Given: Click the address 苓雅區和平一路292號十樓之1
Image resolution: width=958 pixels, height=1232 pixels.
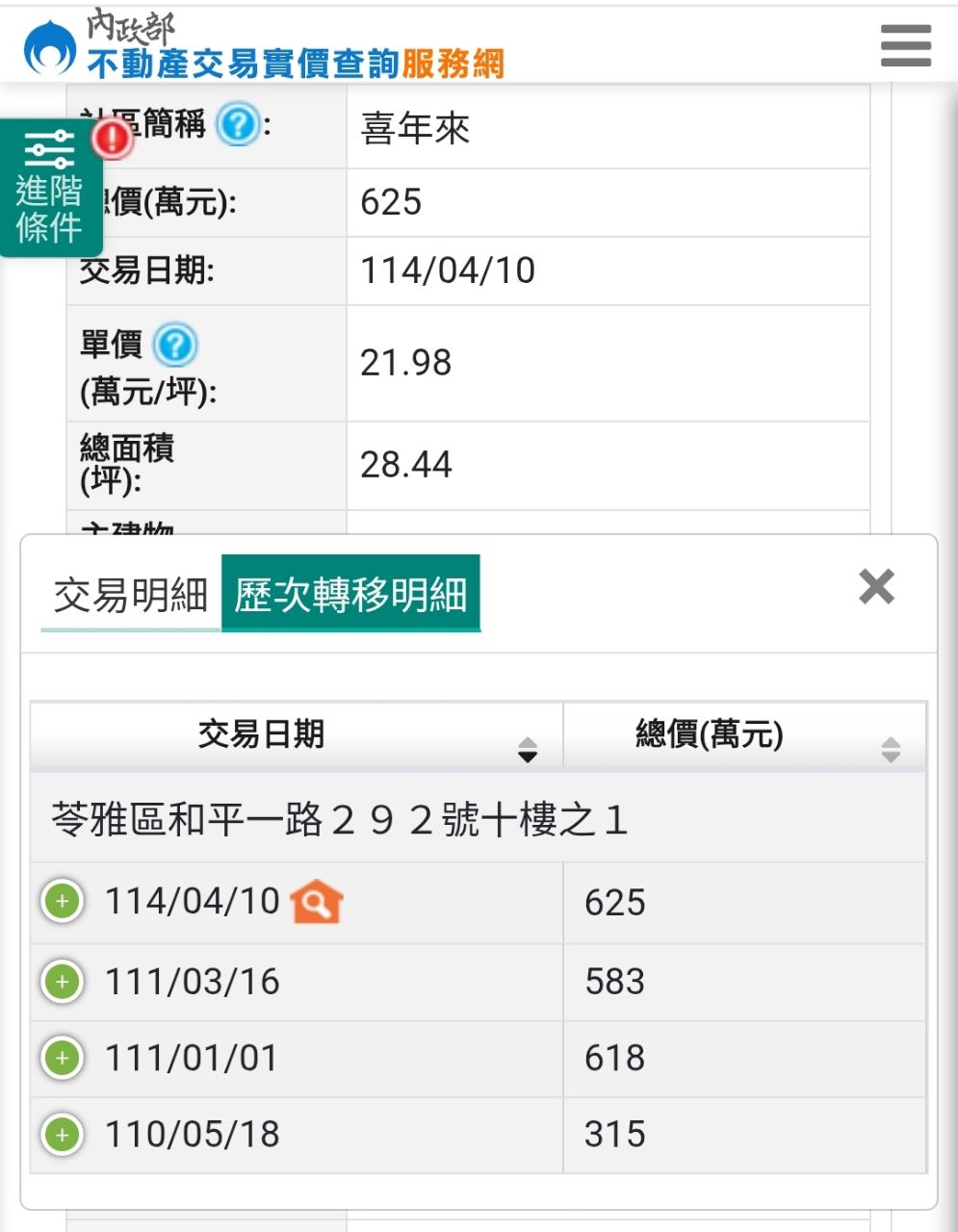Looking at the screenshot, I should click(339, 821).
